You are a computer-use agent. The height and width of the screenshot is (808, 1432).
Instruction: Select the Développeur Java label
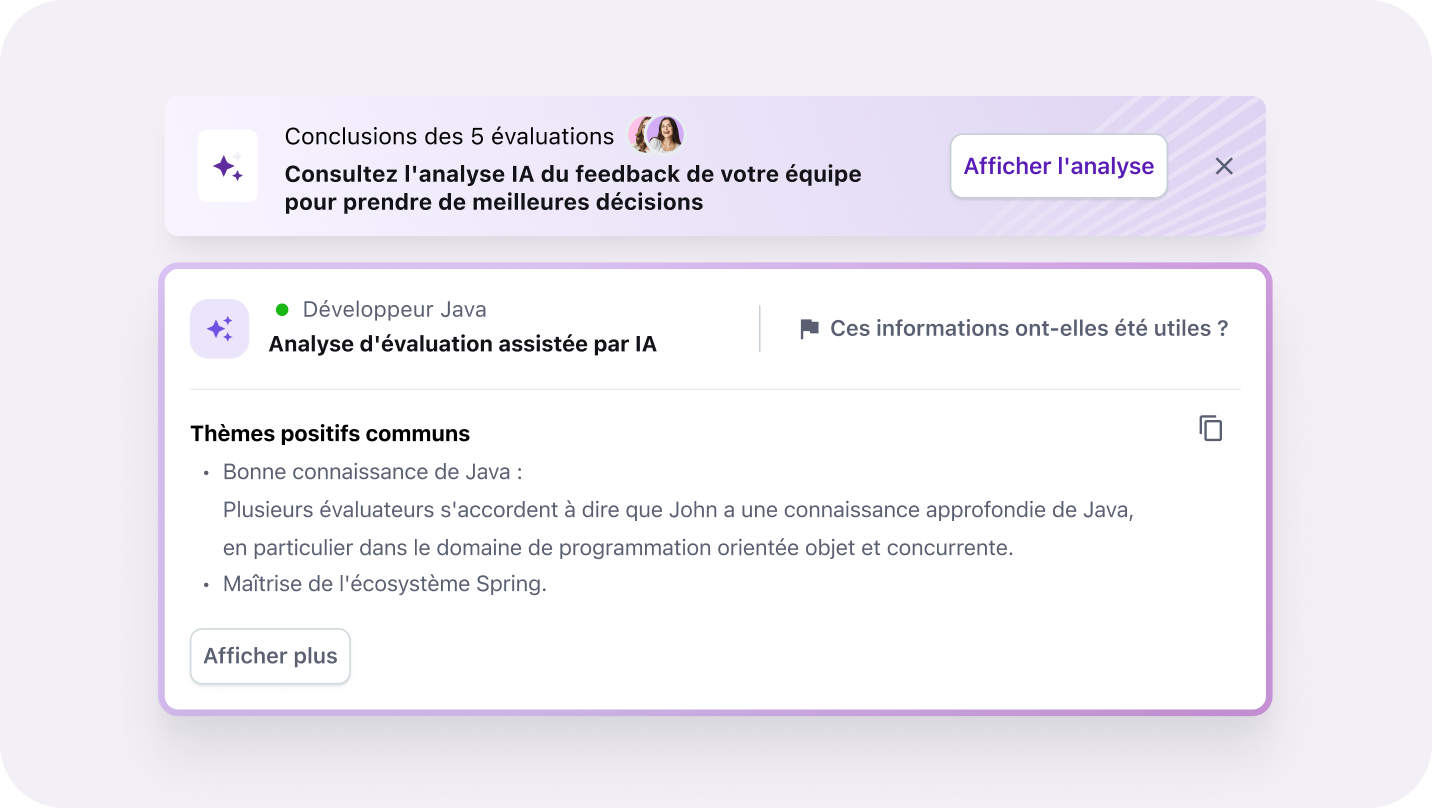point(394,309)
